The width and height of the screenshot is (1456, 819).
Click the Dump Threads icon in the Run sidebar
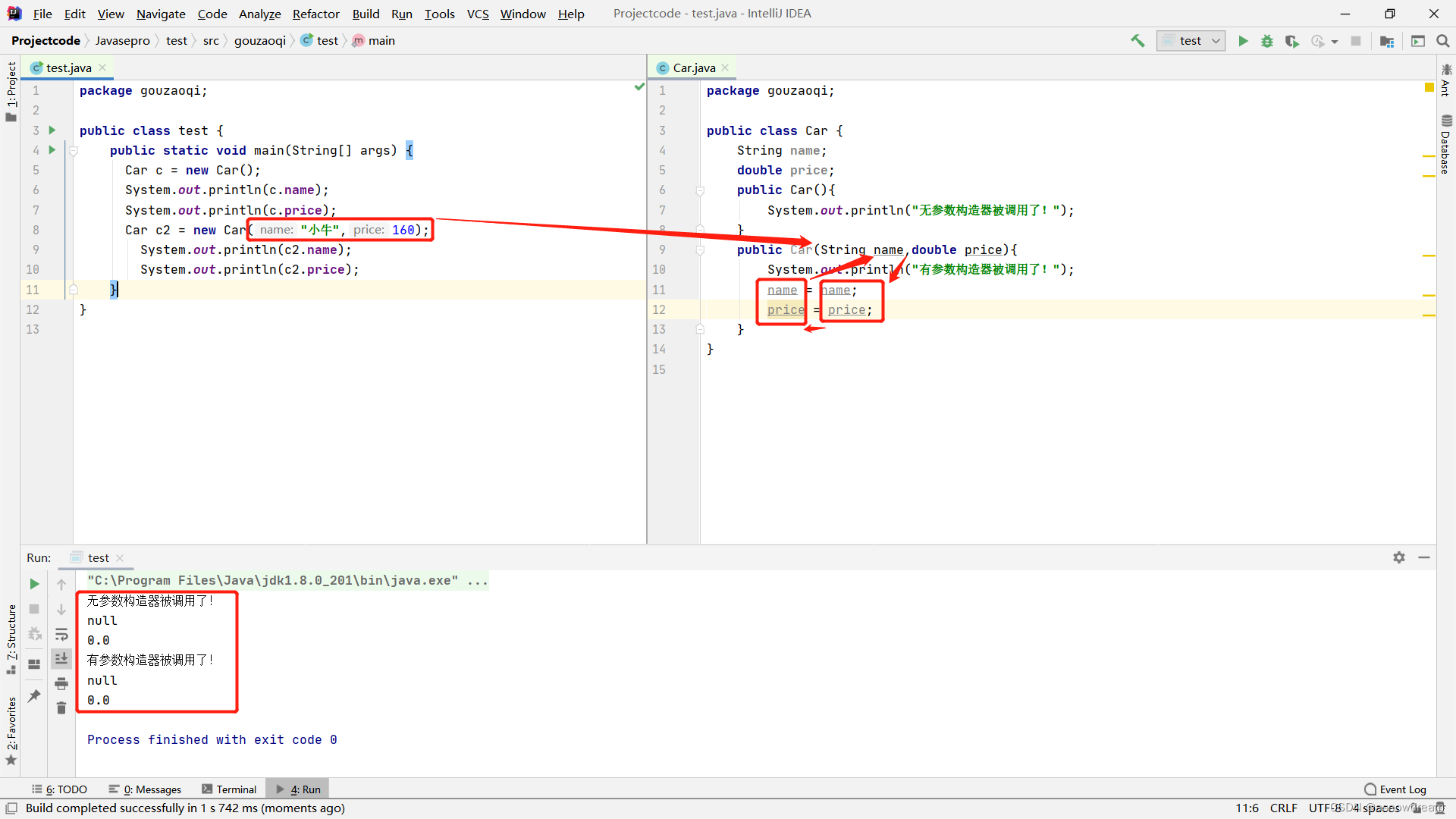34,634
